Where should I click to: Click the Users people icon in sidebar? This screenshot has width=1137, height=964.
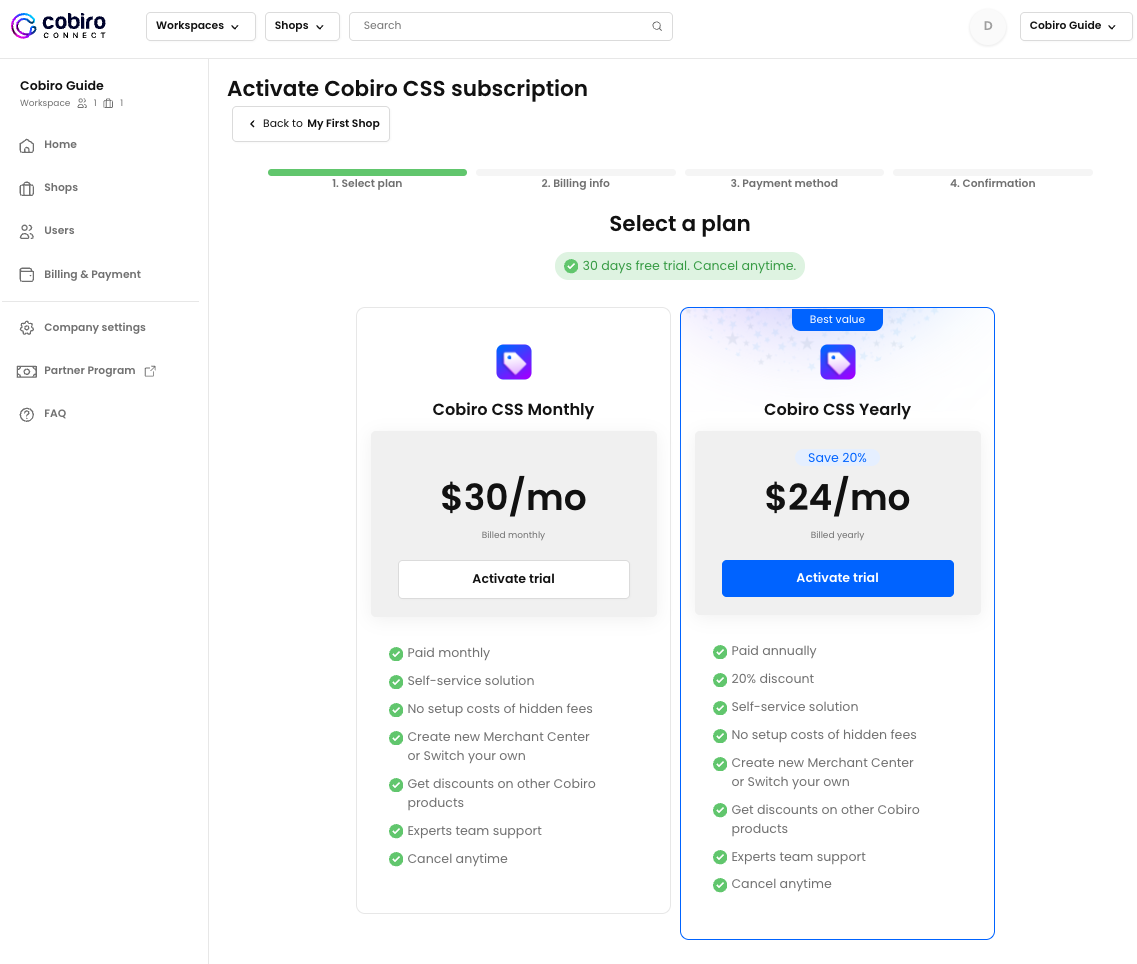point(27,231)
